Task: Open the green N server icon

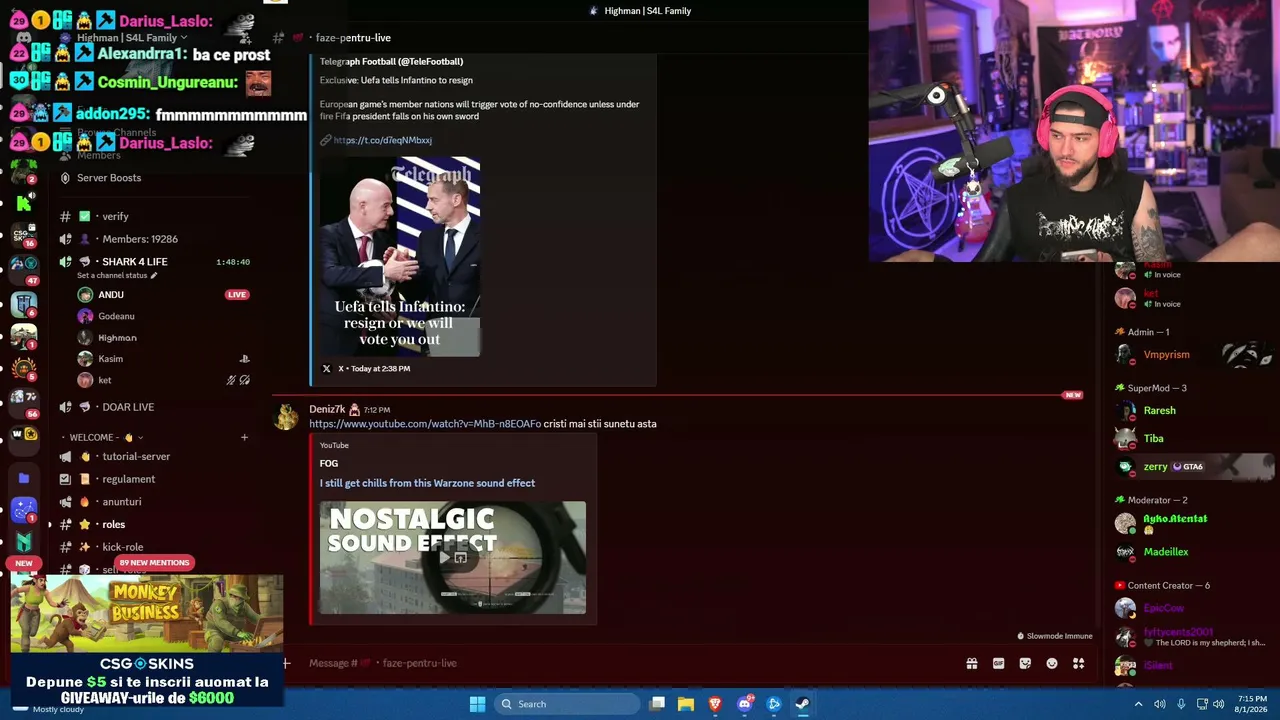Action: 24,542
